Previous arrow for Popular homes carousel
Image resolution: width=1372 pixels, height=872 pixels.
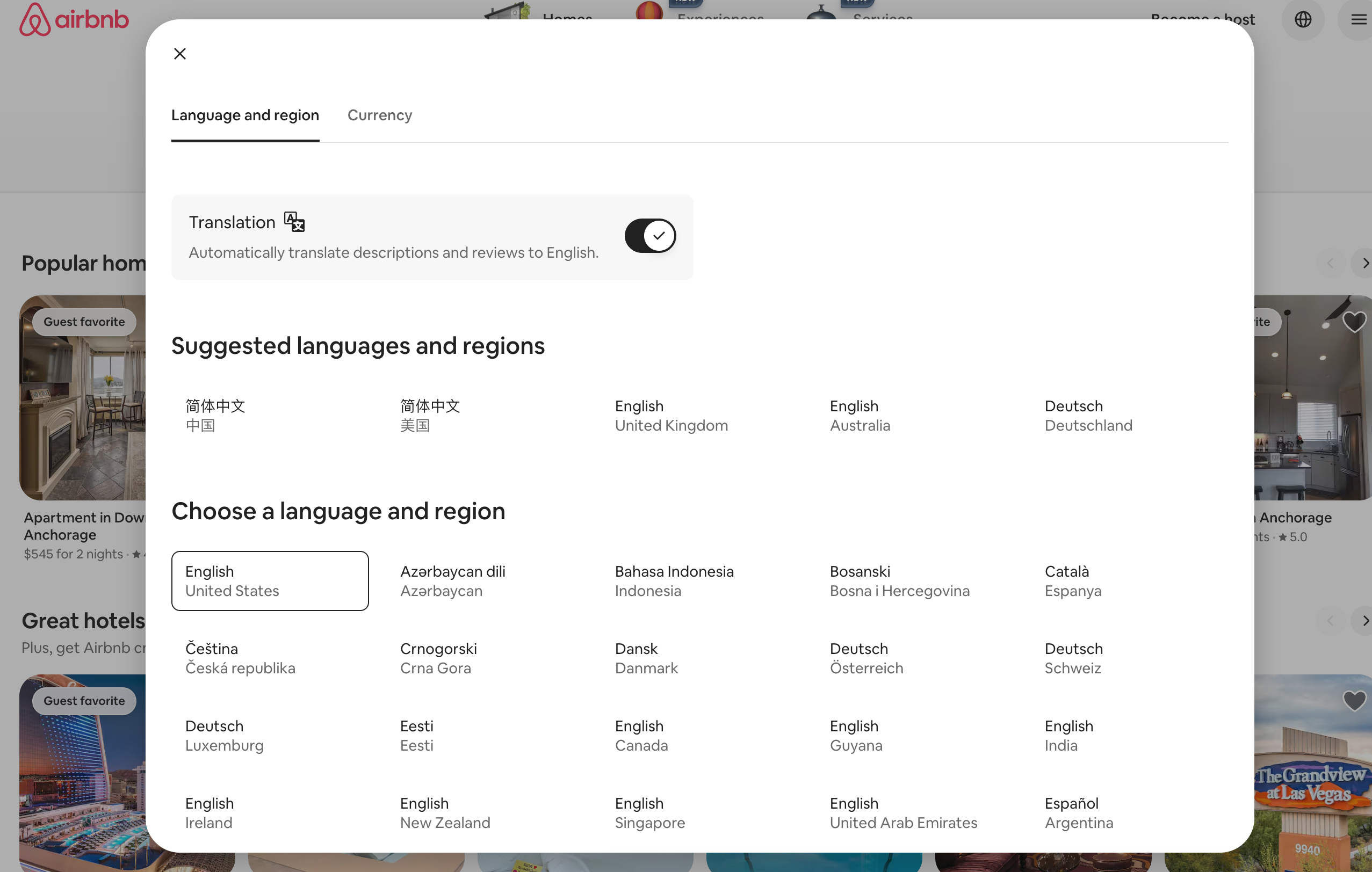[1331, 263]
